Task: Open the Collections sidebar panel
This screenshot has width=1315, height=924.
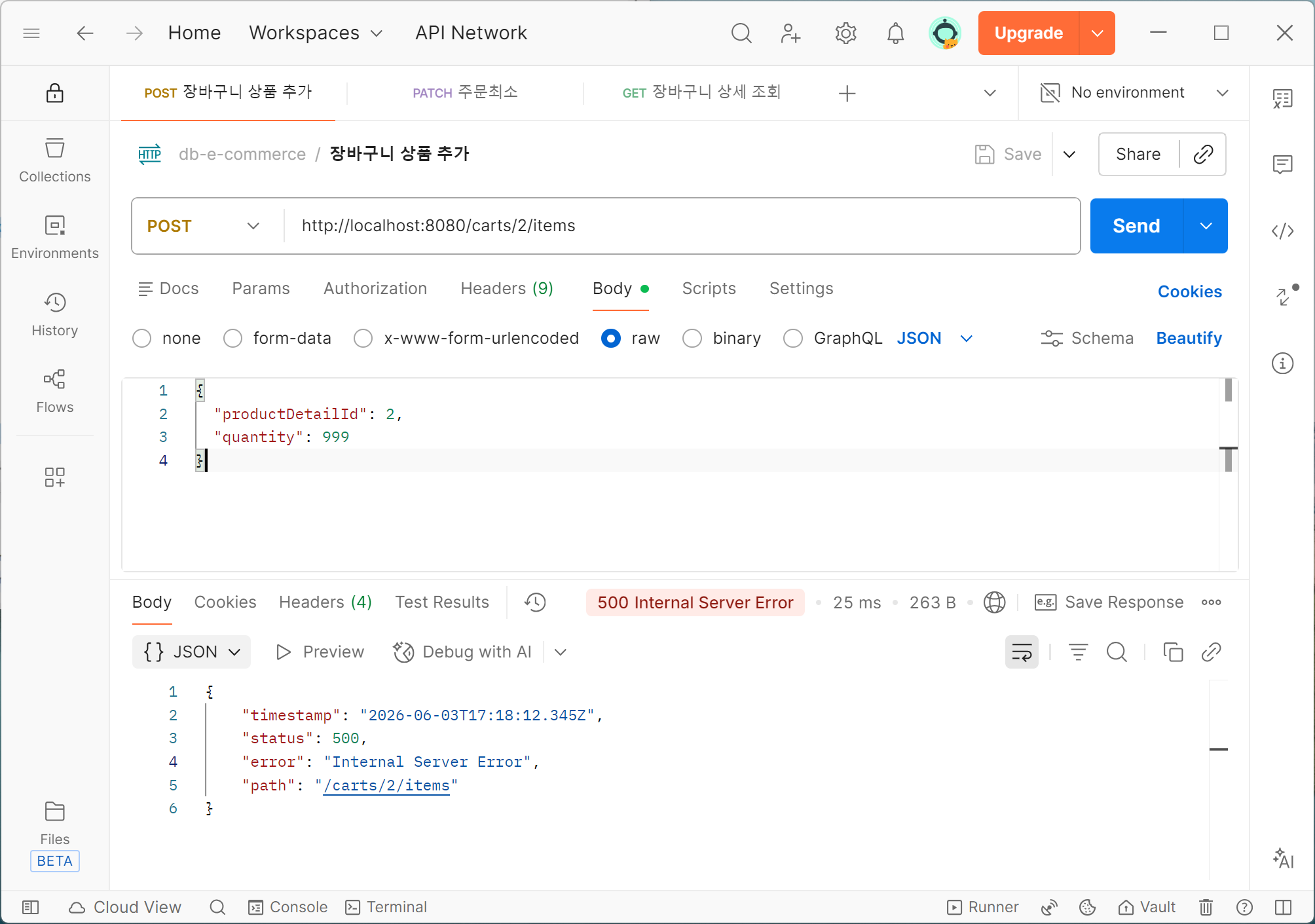Action: pyautogui.click(x=55, y=160)
